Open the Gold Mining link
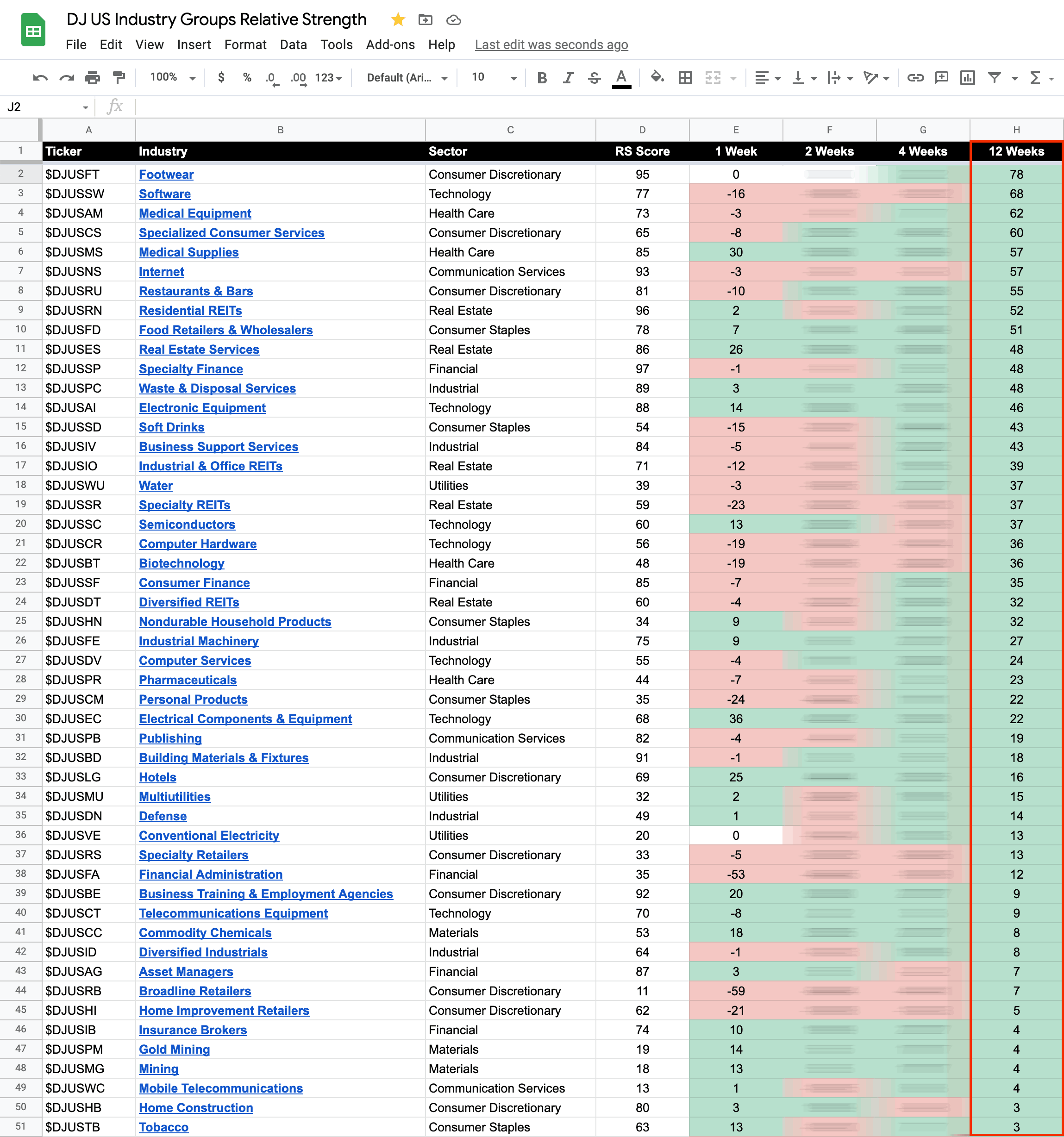1064x1137 pixels. click(175, 1050)
